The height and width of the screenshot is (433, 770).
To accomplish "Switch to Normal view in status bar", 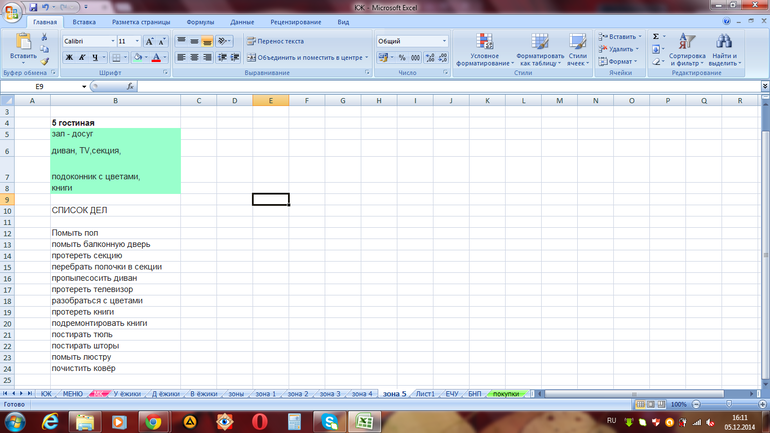I will coord(640,405).
